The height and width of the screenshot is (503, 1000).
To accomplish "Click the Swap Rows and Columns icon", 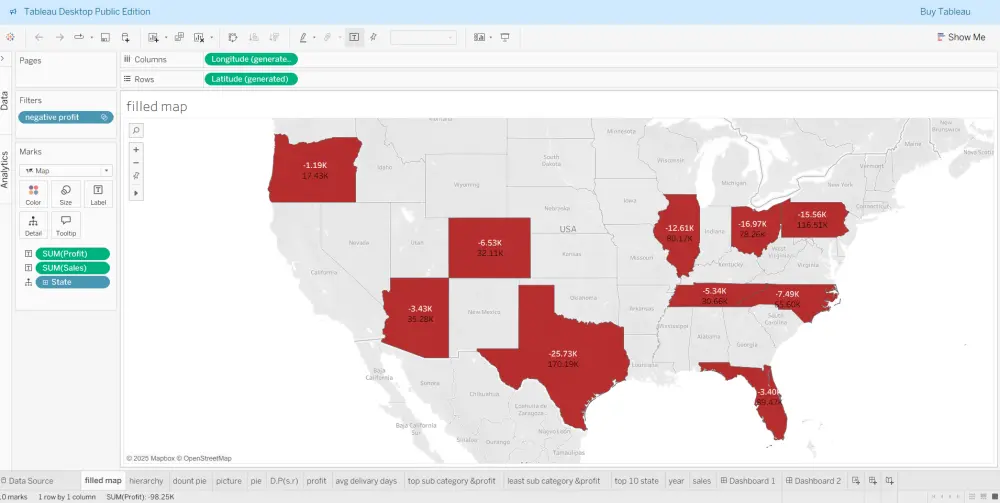I will [x=233, y=38].
